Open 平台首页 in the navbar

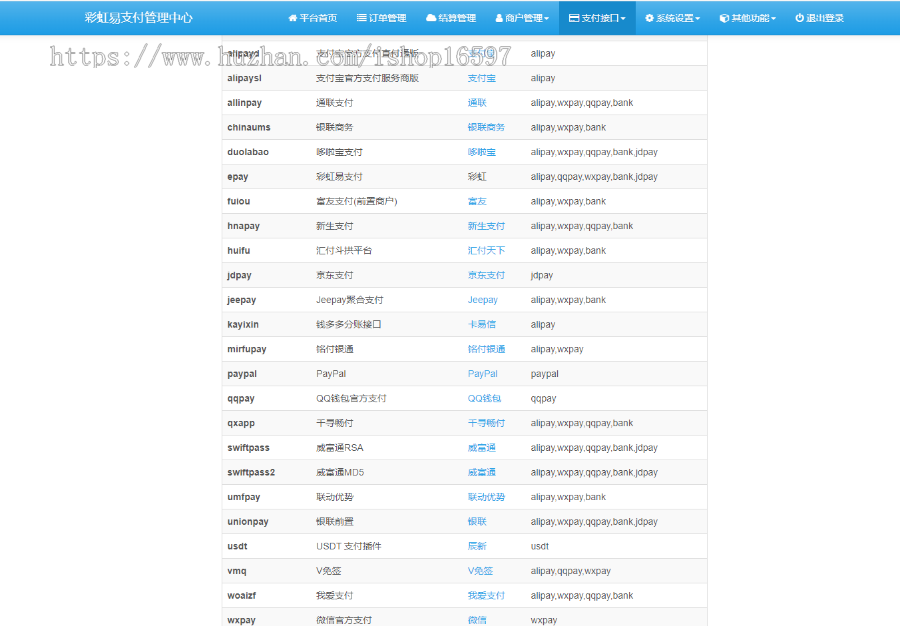click(x=312, y=18)
